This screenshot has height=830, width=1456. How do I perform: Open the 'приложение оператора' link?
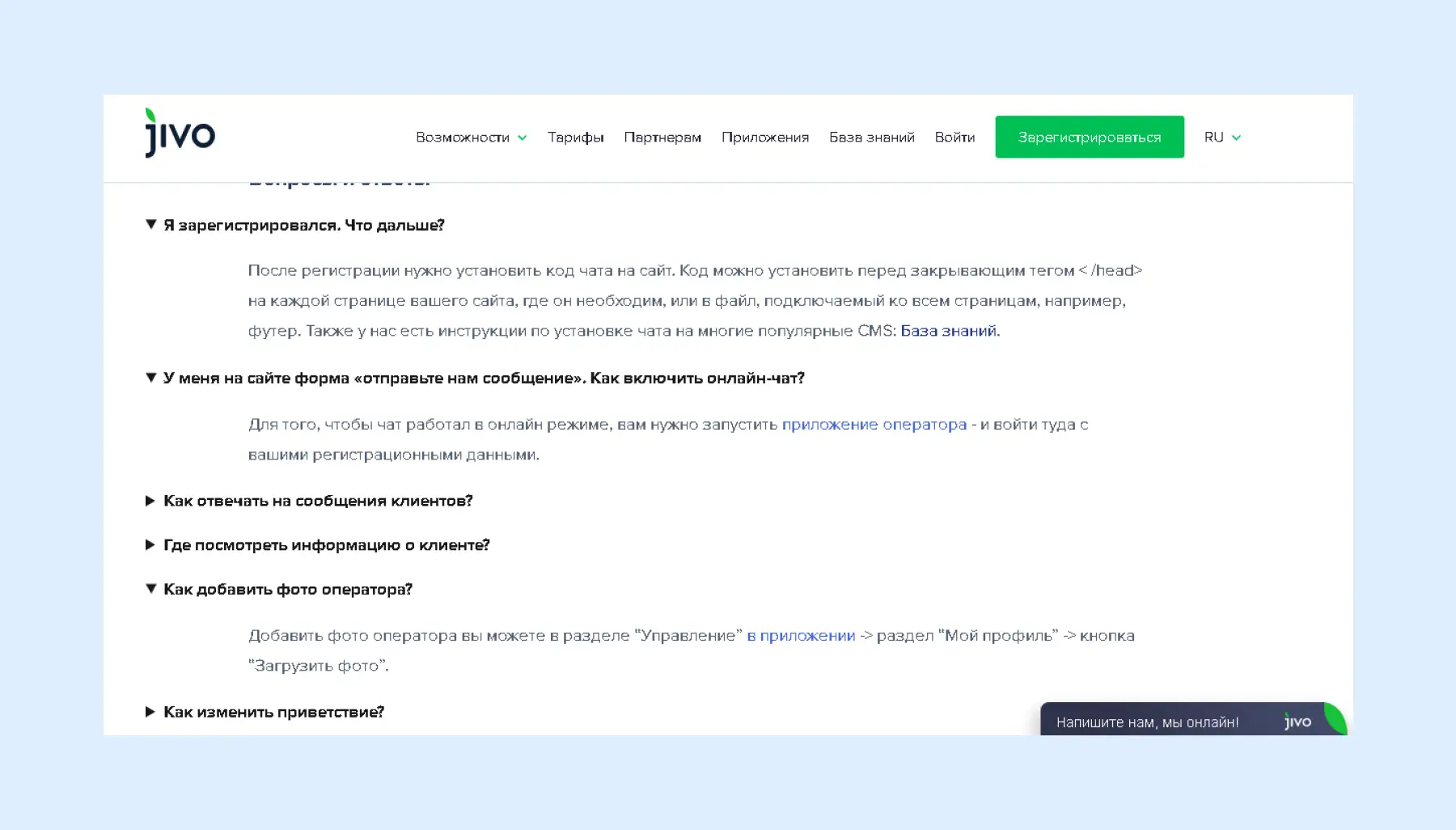tap(874, 425)
